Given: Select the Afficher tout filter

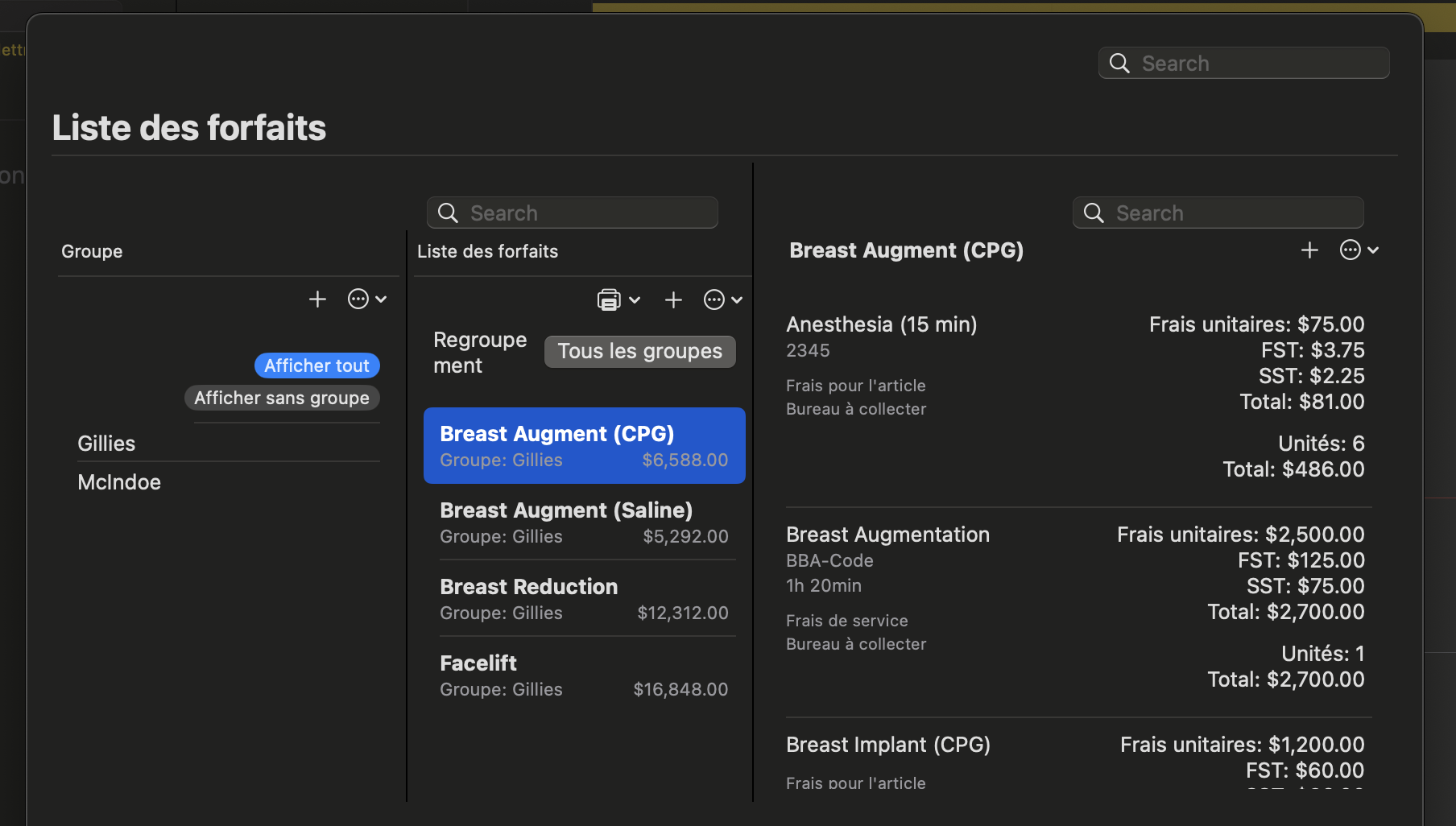Looking at the screenshot, I should [316, 366].
